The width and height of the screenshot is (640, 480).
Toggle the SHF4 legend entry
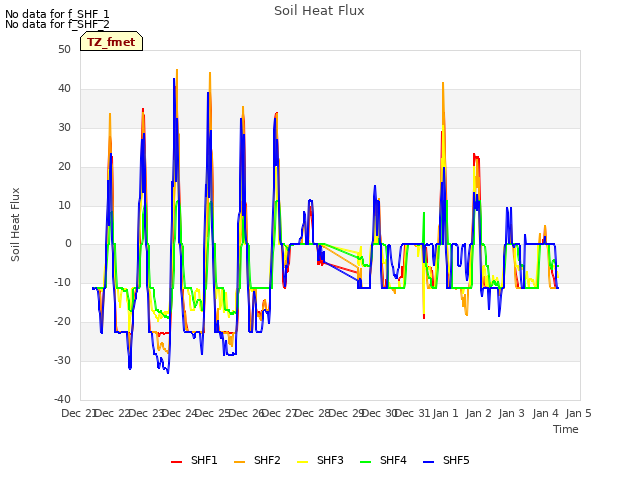[x=383, y=460]
